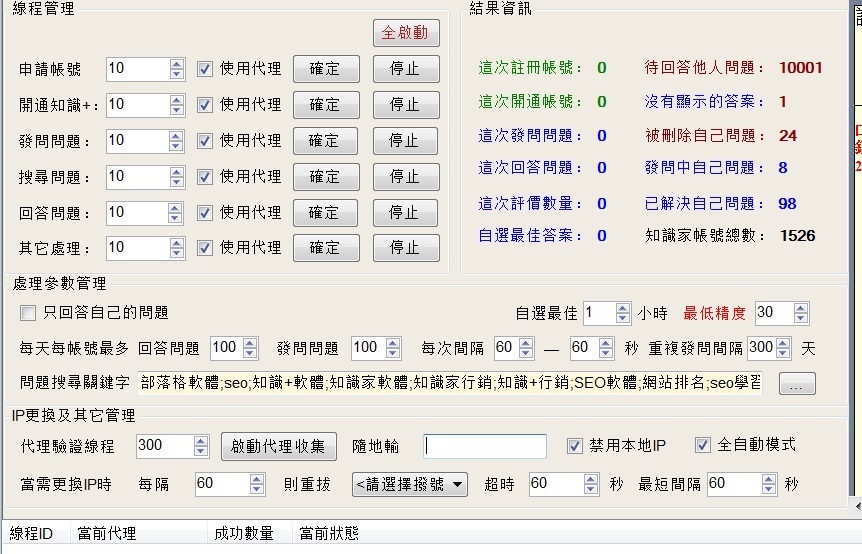
Task: Uncheck 使用代理 for 申請帳號 row
Action: point(205,69)
